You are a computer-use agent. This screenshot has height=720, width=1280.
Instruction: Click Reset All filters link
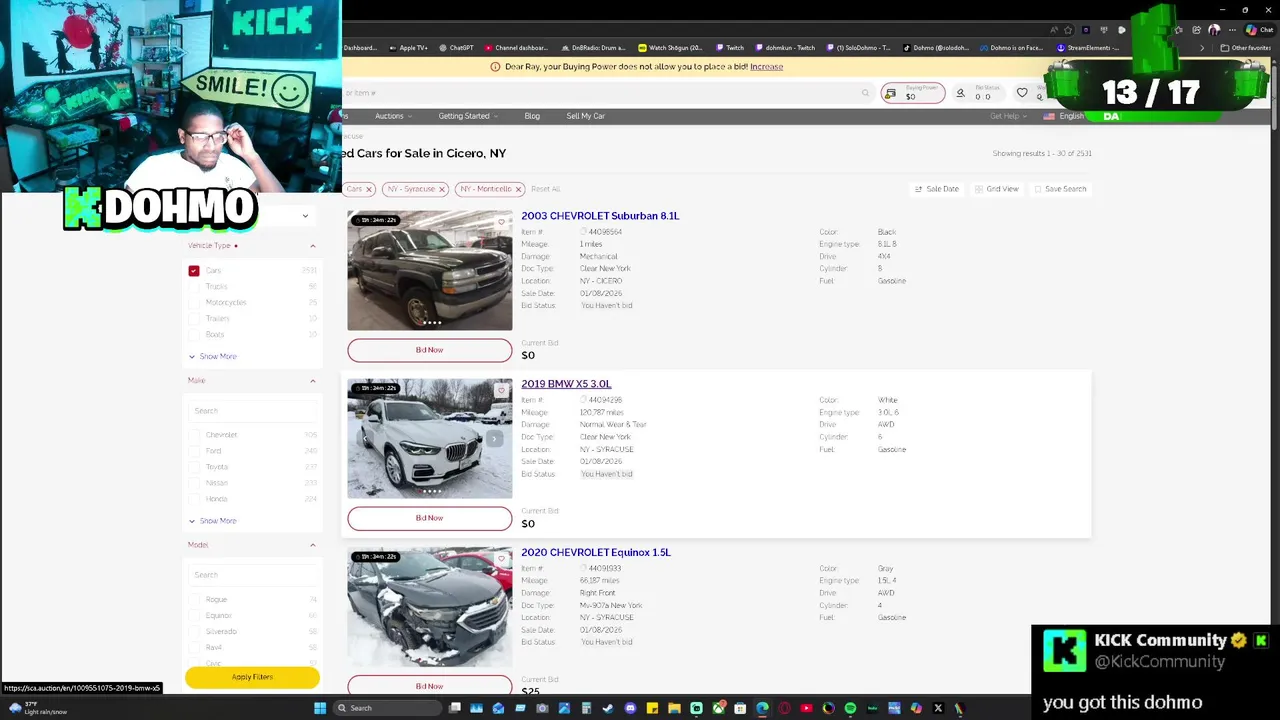pyautogui.click(x=545, y=189)
